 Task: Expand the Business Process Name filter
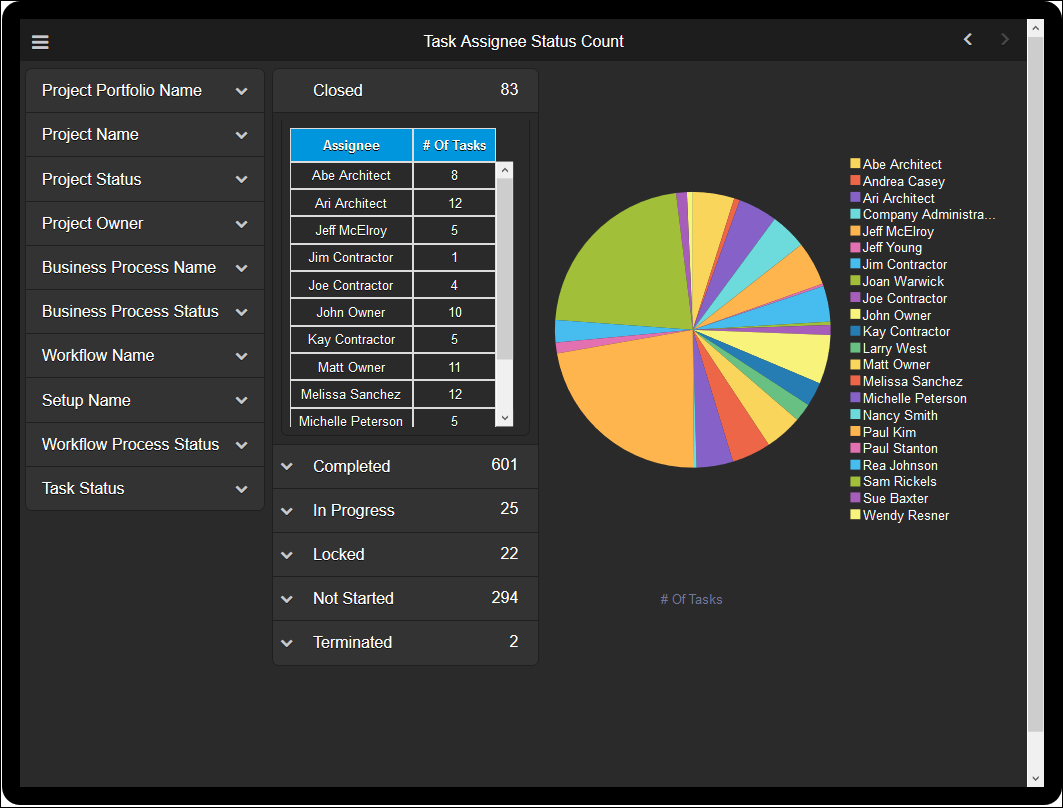click(145, 268)
